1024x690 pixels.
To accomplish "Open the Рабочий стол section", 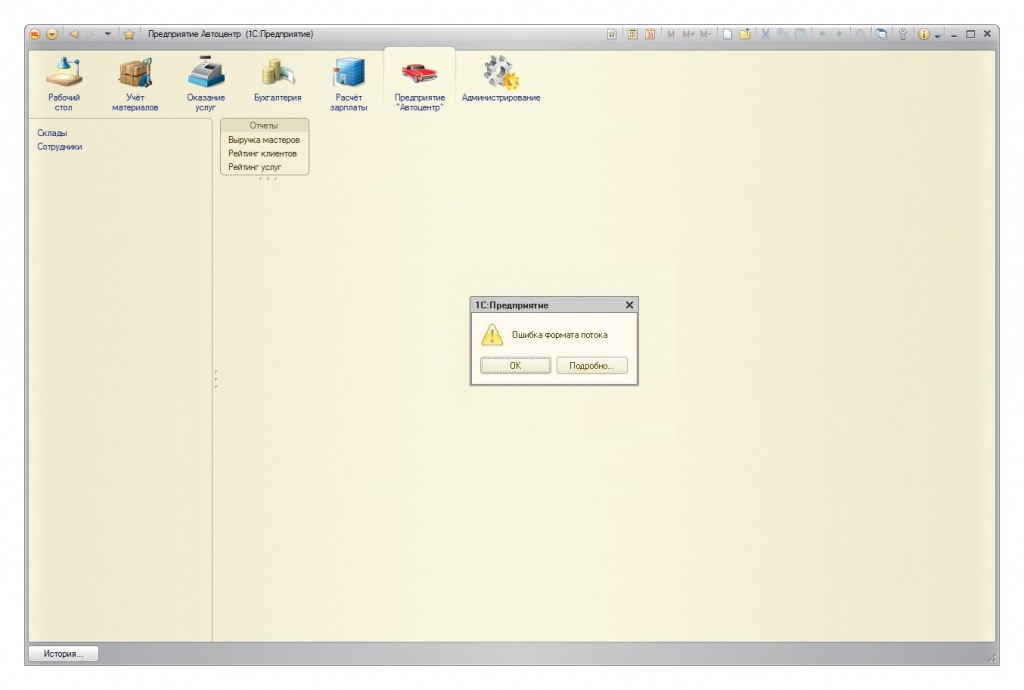I will [63, 84].
